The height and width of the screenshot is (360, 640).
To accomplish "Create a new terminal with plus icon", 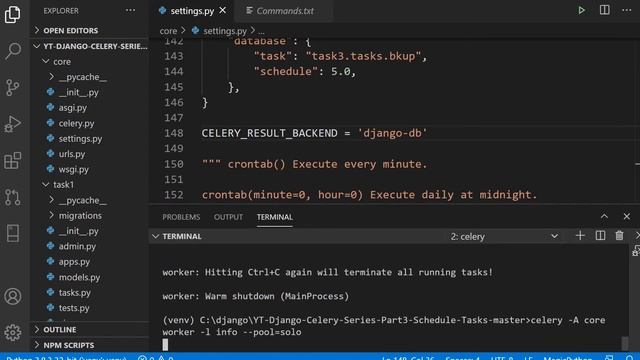I will click(580, 236).
